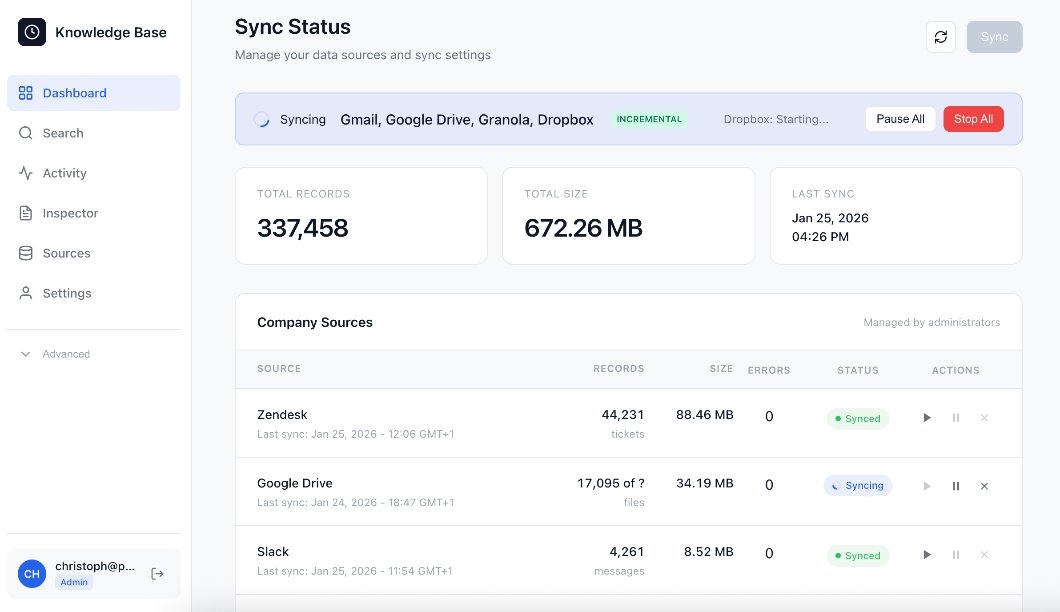Click Slack size 8.52 MB
1060x612 pixels.
[708, 552]
